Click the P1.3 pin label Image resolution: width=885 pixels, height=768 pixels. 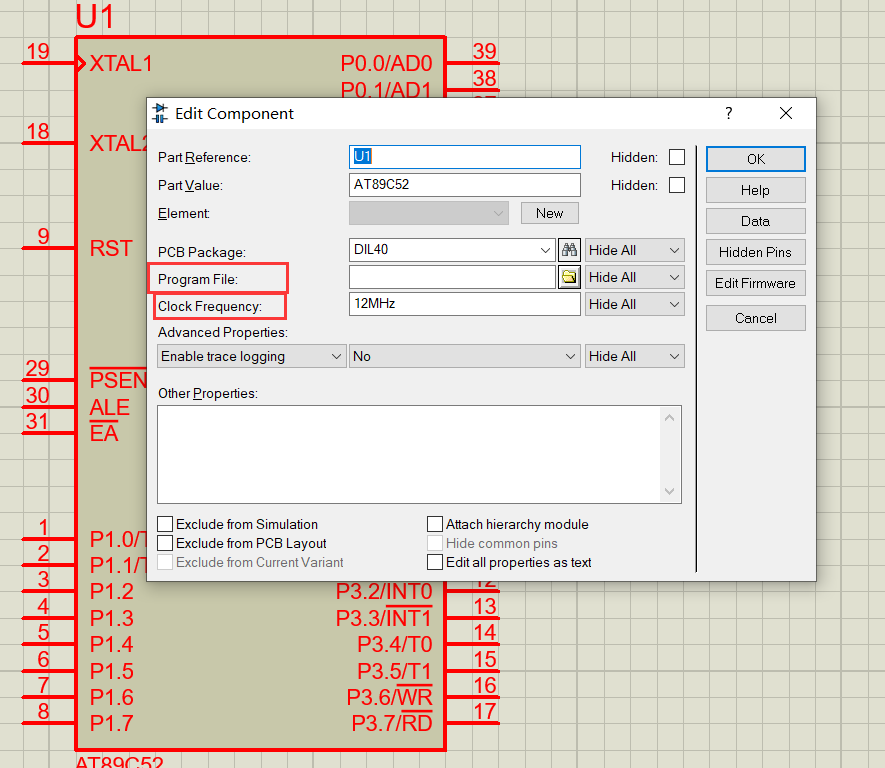[x=112, y=618]
